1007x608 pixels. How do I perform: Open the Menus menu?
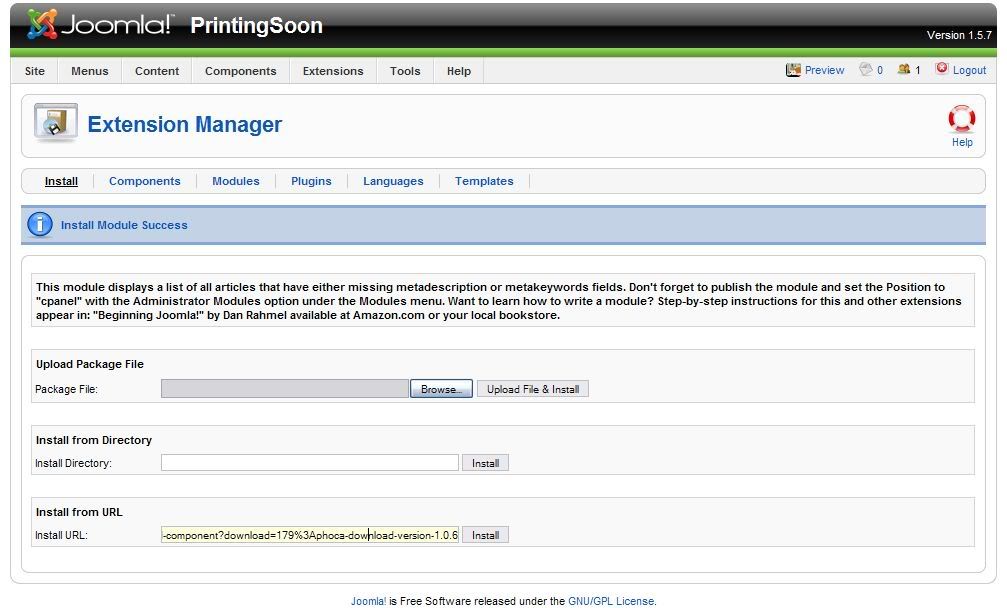90,71
